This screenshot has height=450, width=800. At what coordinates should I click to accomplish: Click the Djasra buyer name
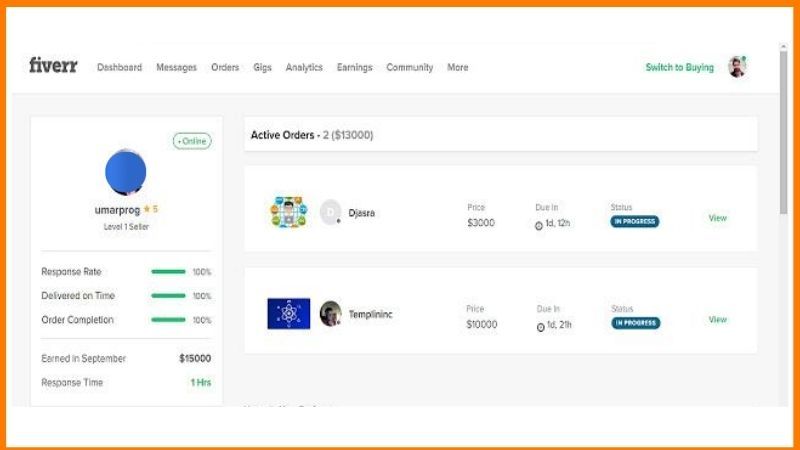[362, 213]
